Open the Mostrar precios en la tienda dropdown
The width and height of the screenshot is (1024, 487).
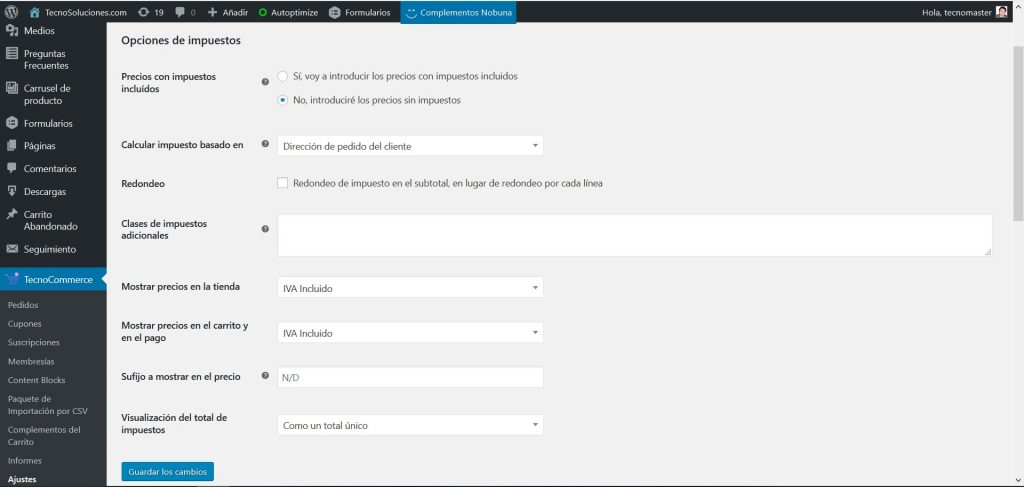click(410, 288)
